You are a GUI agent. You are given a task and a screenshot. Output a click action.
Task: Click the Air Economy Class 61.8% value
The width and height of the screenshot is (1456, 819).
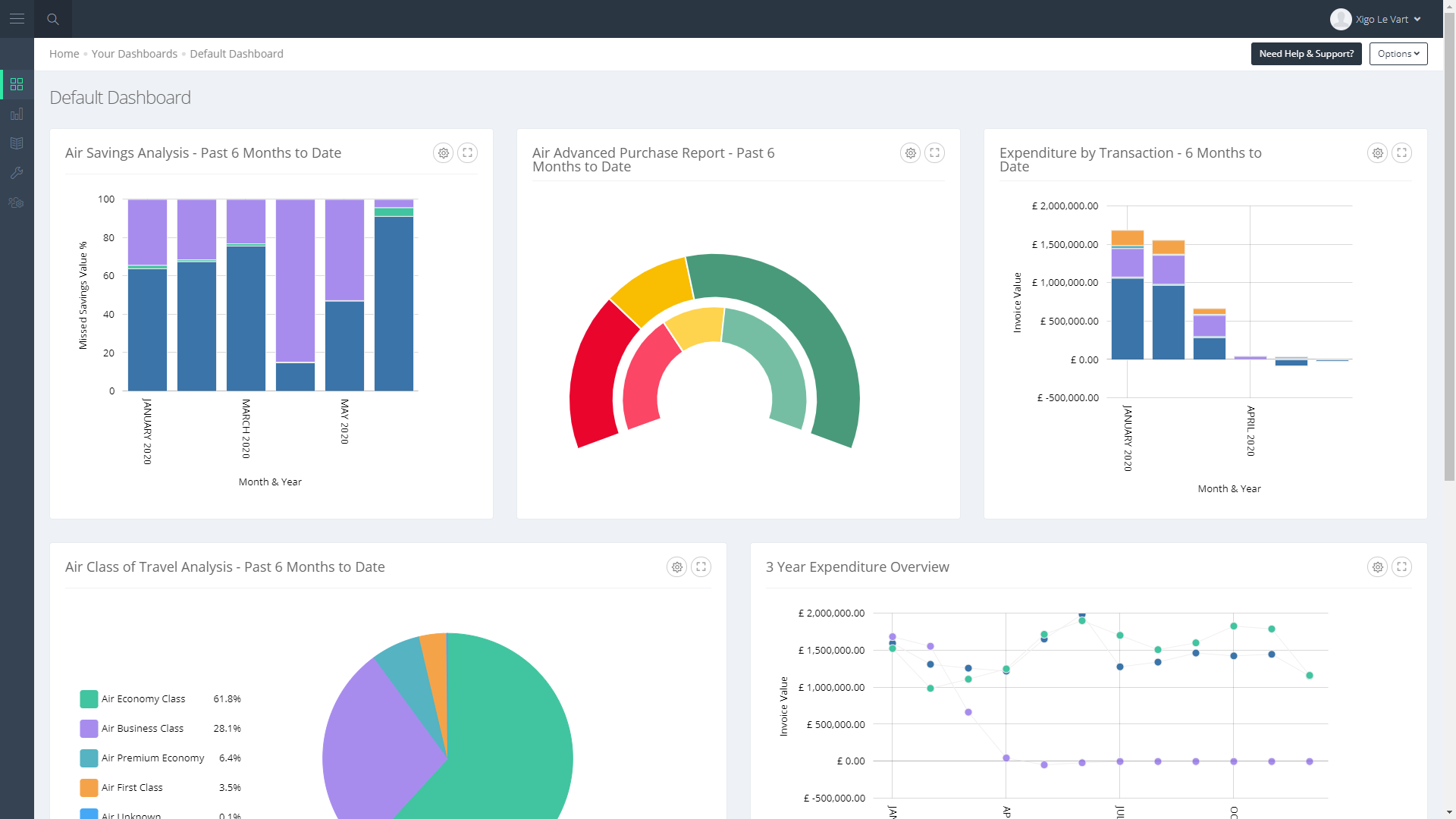[227, 699]
